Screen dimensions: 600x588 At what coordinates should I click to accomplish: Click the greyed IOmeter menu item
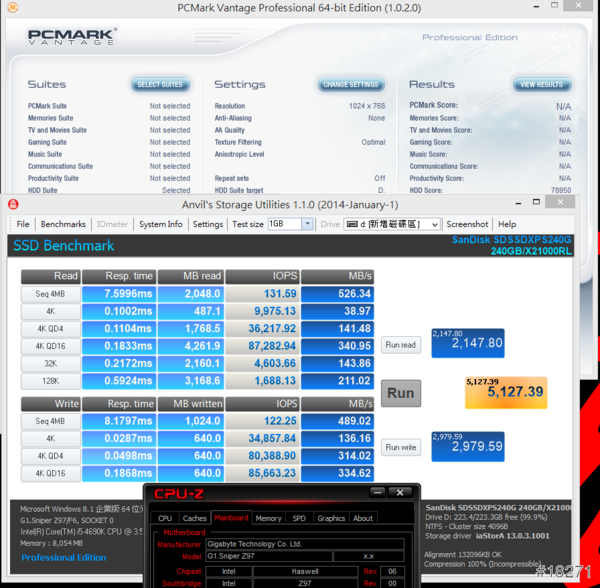click(112, 224)
